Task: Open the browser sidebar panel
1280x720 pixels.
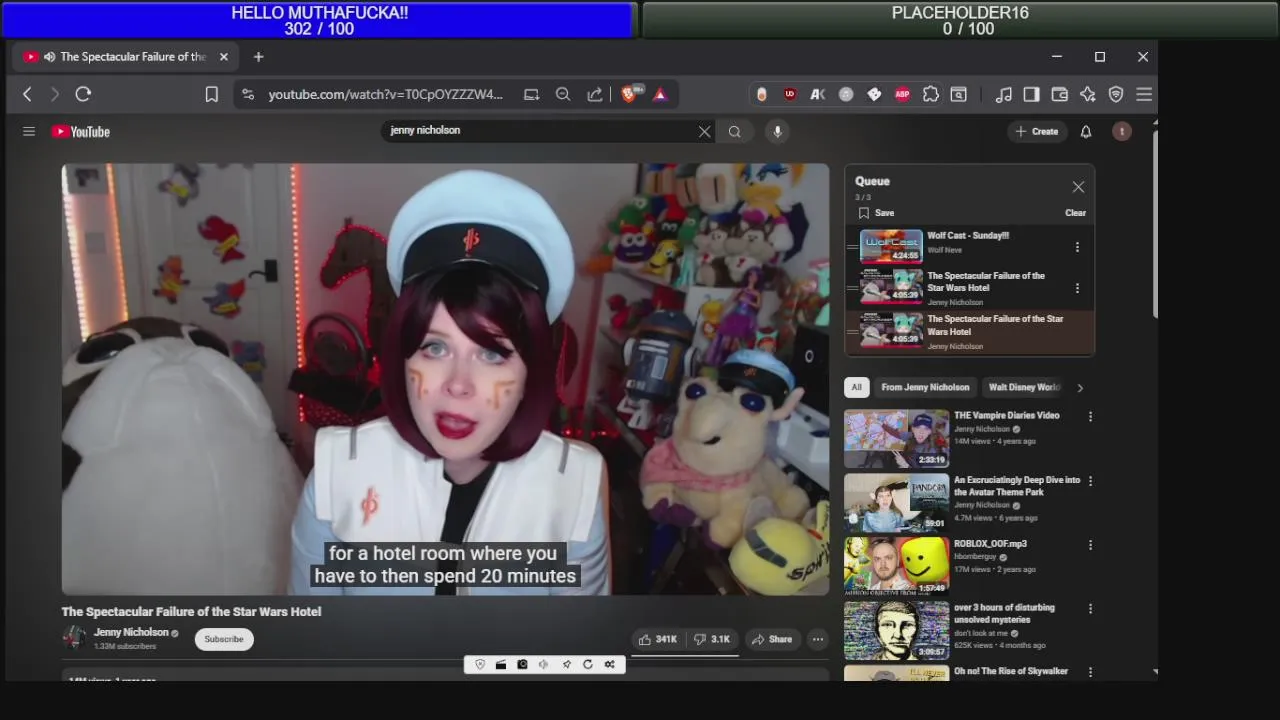Action: [1031, 94]
